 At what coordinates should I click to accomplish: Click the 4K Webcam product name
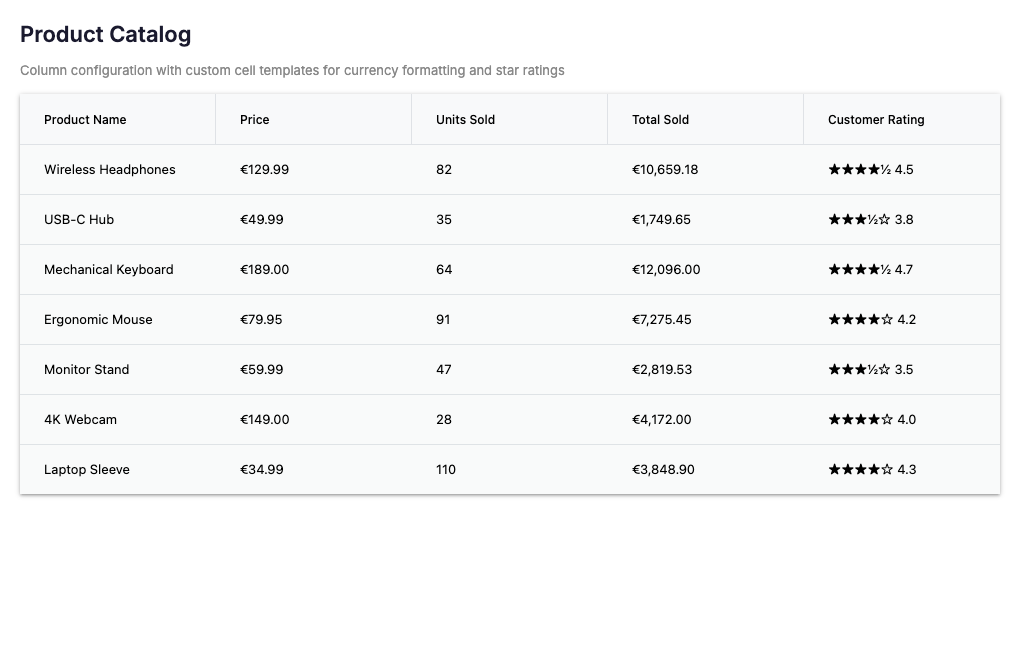coord(80,420)
